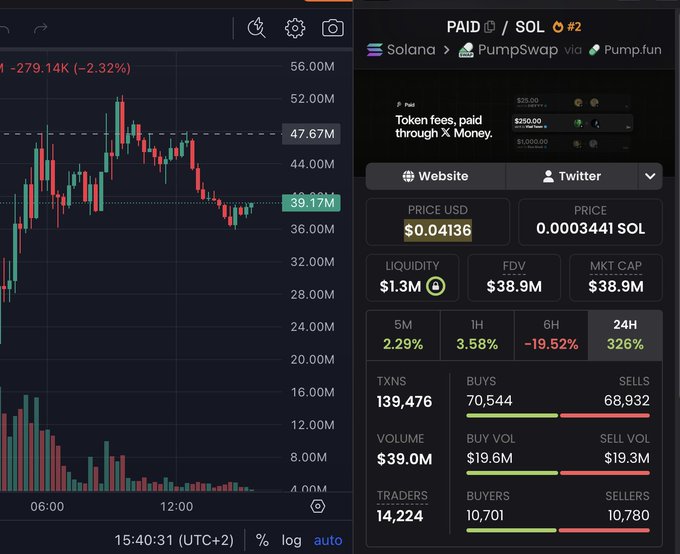Screen dimensions: 680x554
Task: Click the red sell volume ratio bar
Action: click(x=605, y=473)
